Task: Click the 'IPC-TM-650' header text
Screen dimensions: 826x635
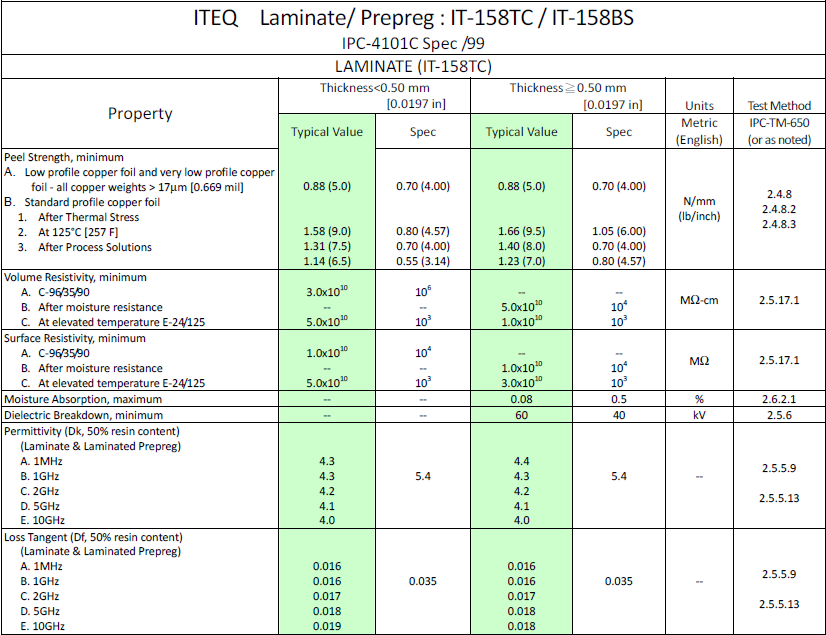Action: [779, 123]
